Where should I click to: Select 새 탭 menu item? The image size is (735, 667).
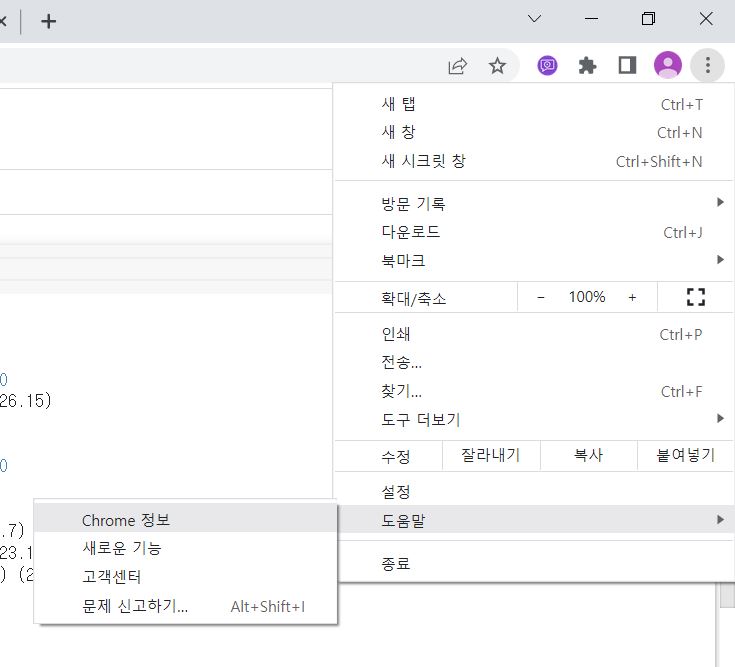coord(534,104)
